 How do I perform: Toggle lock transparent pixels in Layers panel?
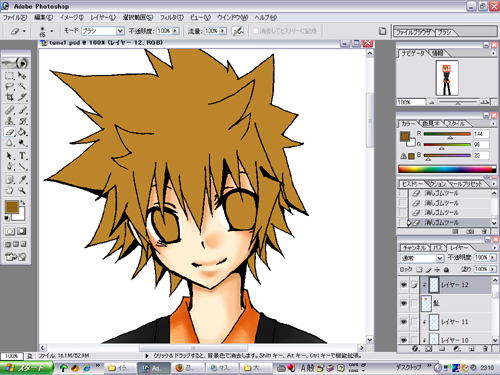[420, 269]
